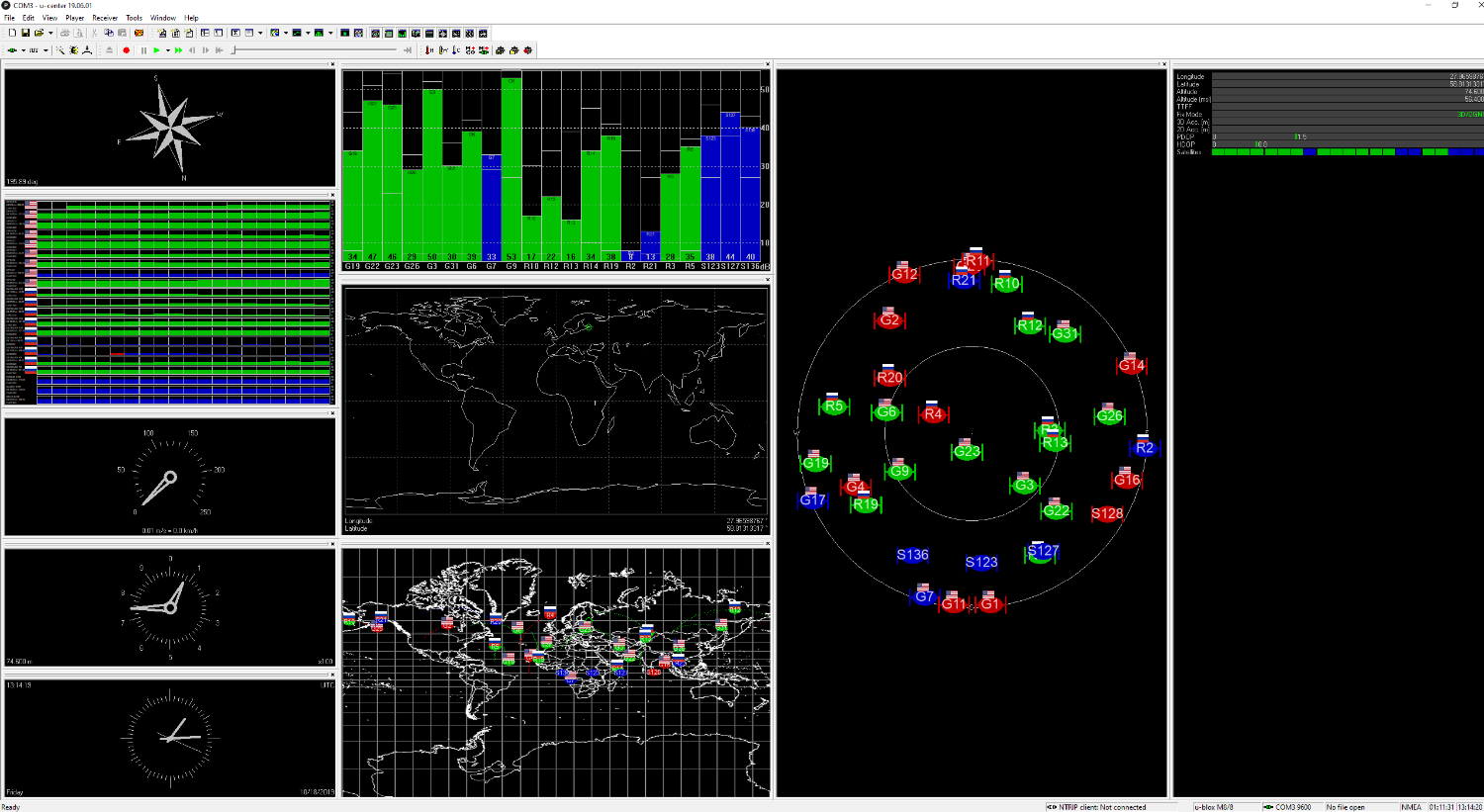1484x812 pixels.
Task: Enable autobauding with the wand icon
Action: pos(60,50)
